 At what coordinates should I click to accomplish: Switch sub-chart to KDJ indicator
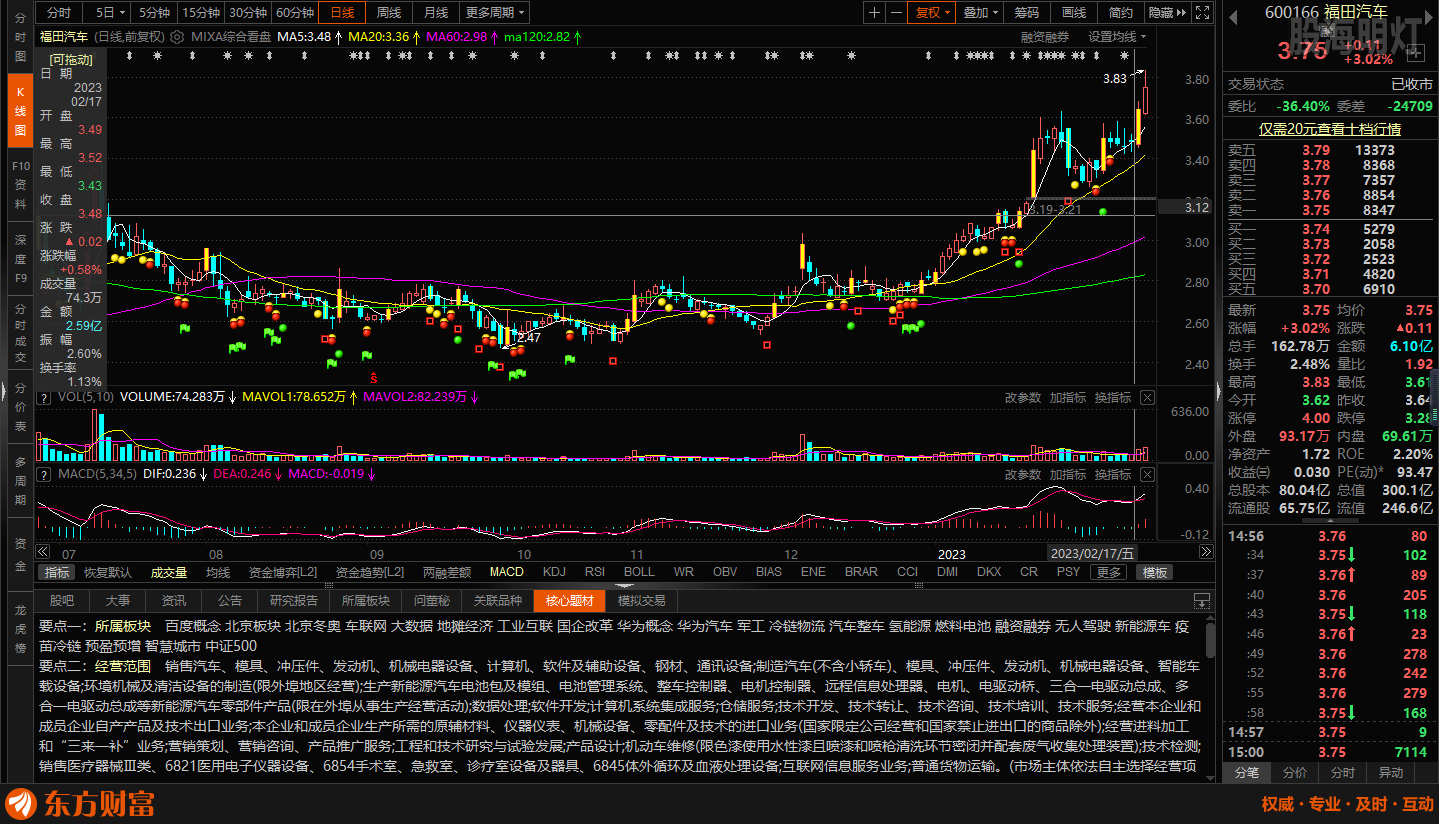(x=554, y=572)
